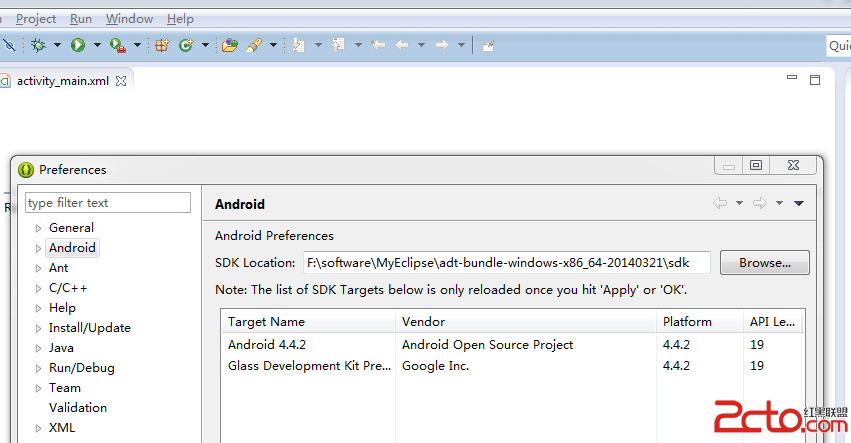
Task: Click the Open Type folder icon
Action: tap(230, 46)
